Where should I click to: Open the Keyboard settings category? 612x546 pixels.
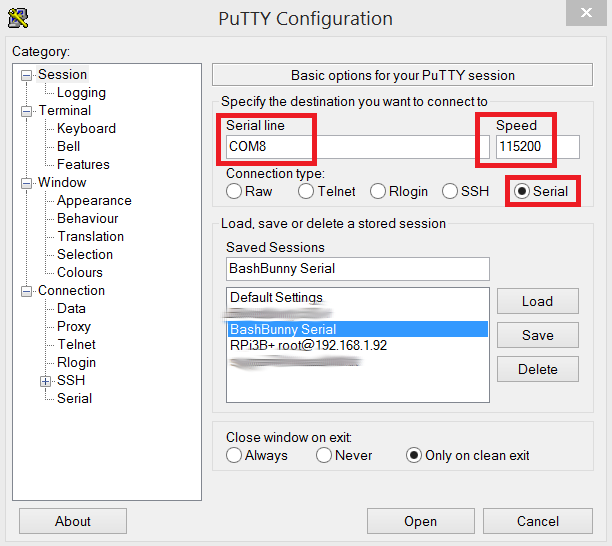(x=86, y=128)
